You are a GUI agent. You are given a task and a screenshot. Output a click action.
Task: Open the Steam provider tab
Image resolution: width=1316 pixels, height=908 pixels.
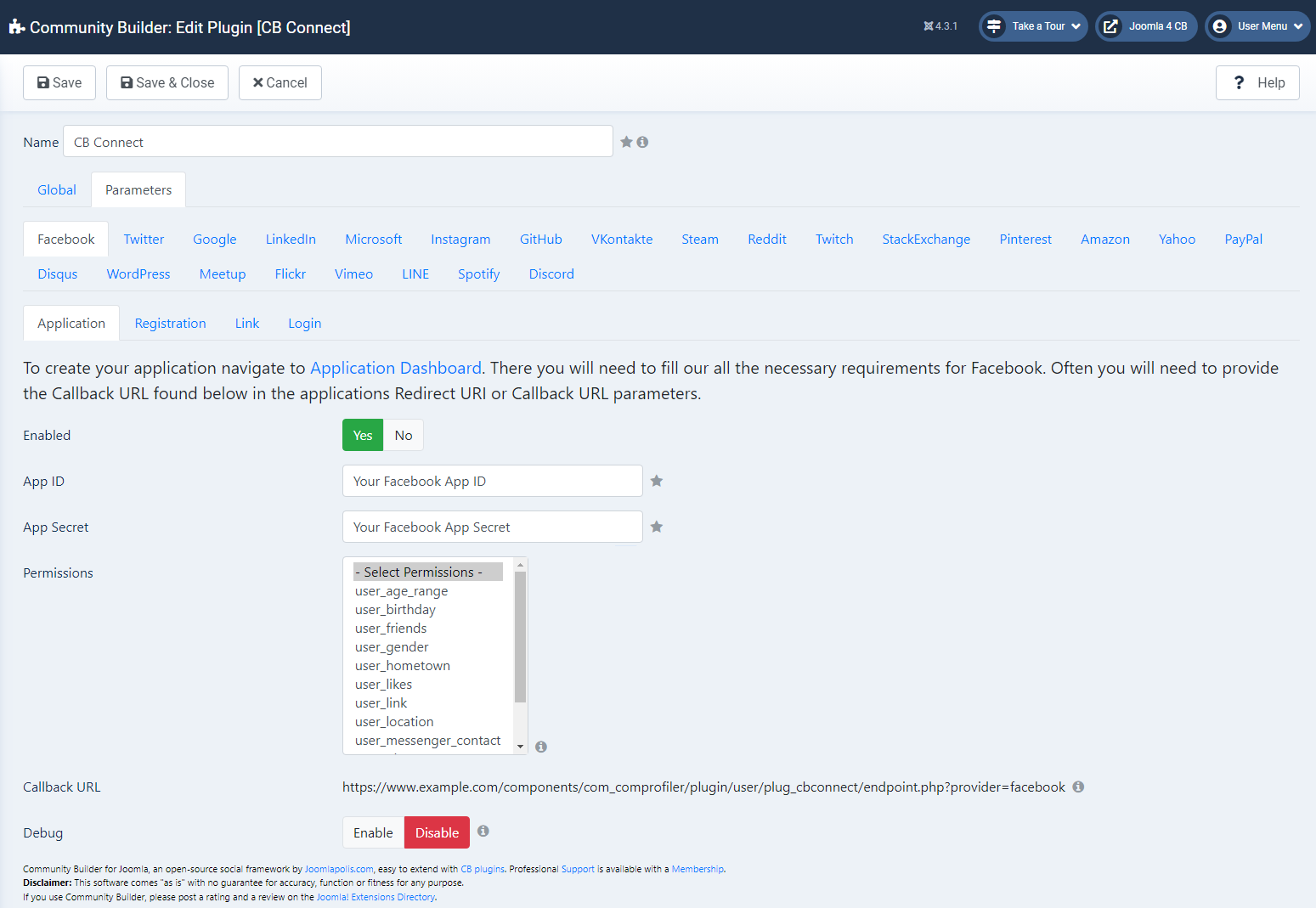(x=700, y=239)
